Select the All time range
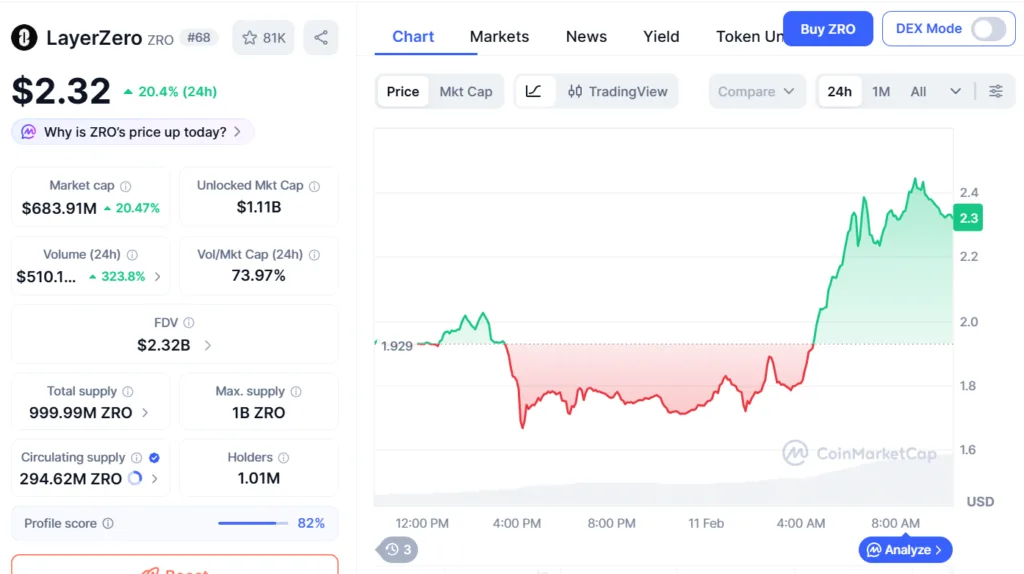Screen dimensions: 1024x574 tap(918, 91)
